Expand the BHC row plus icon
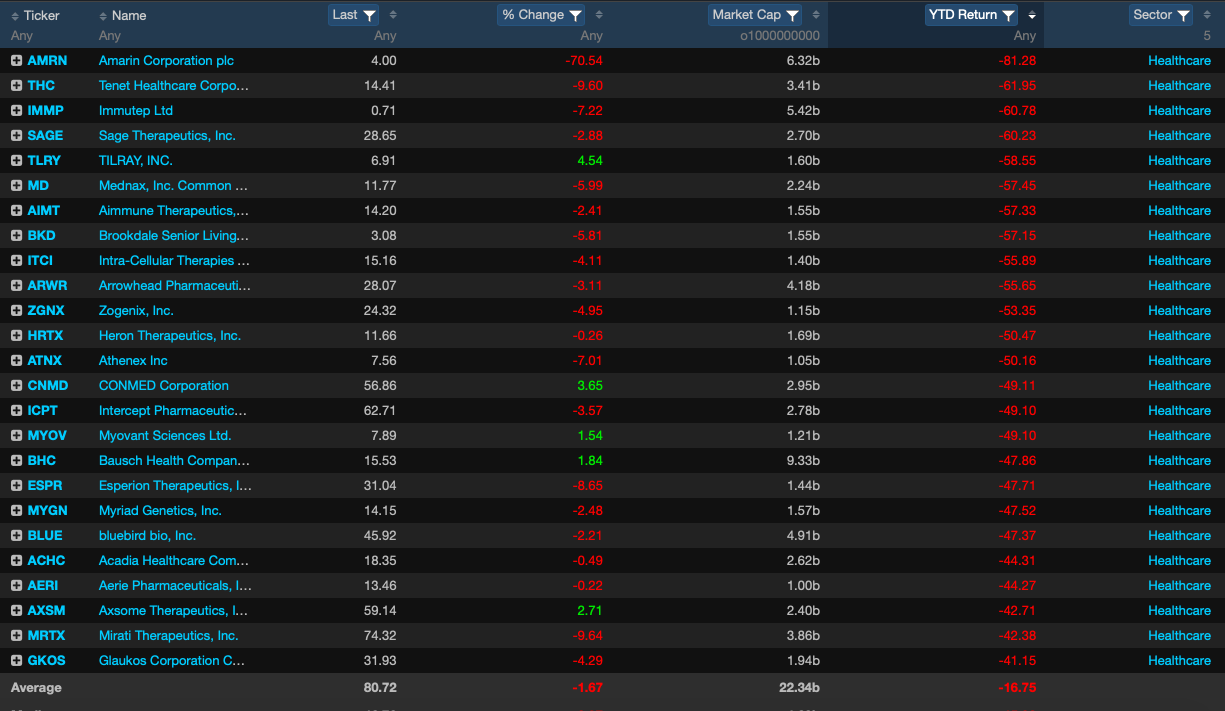The width and height of the screenshot is (1225, 711). point(16,461)
